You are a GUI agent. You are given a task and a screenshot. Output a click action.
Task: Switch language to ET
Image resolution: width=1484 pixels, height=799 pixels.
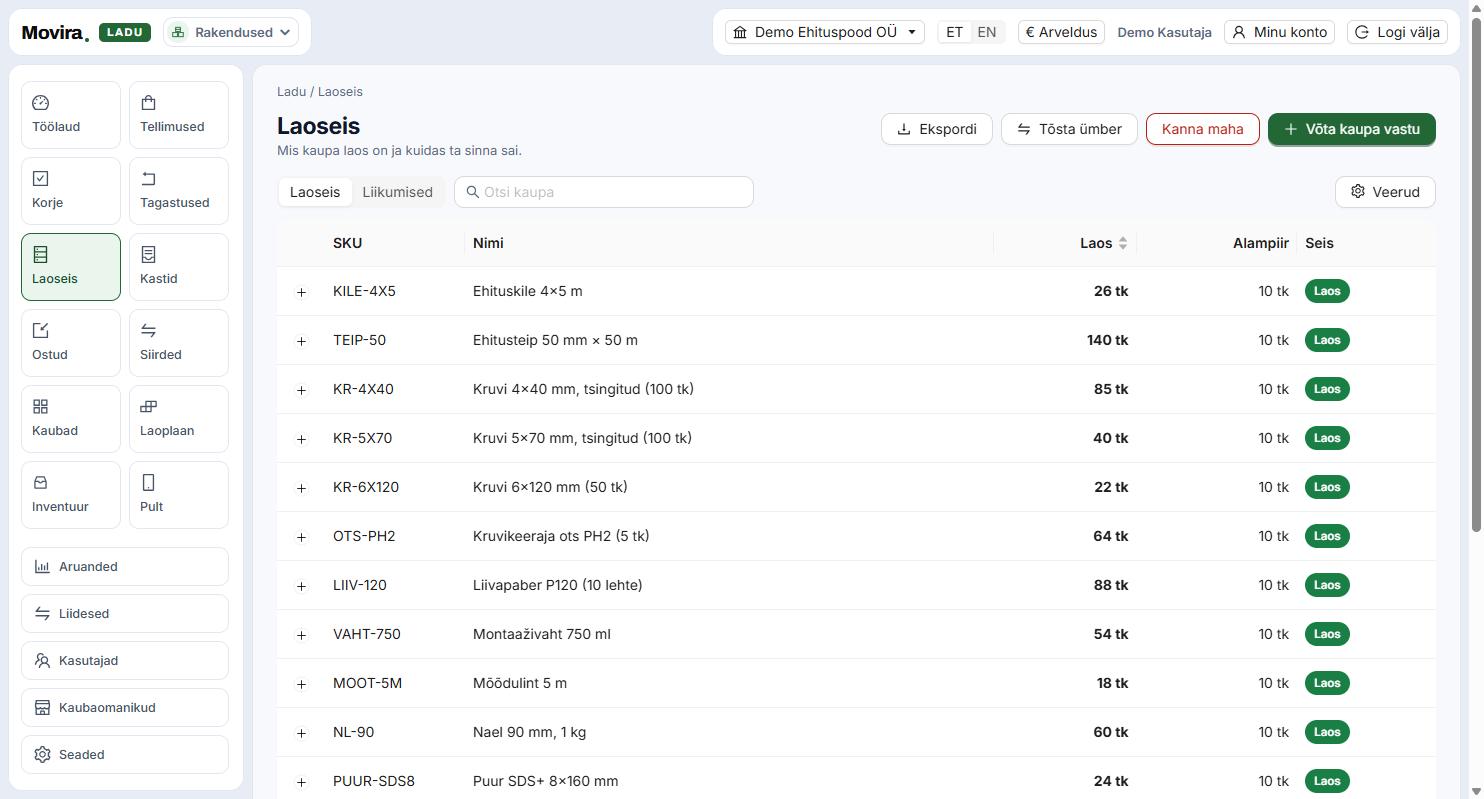954,32
